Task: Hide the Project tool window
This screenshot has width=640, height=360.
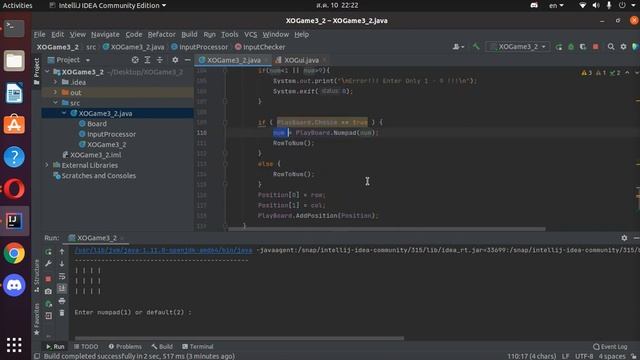Action: 187,60
